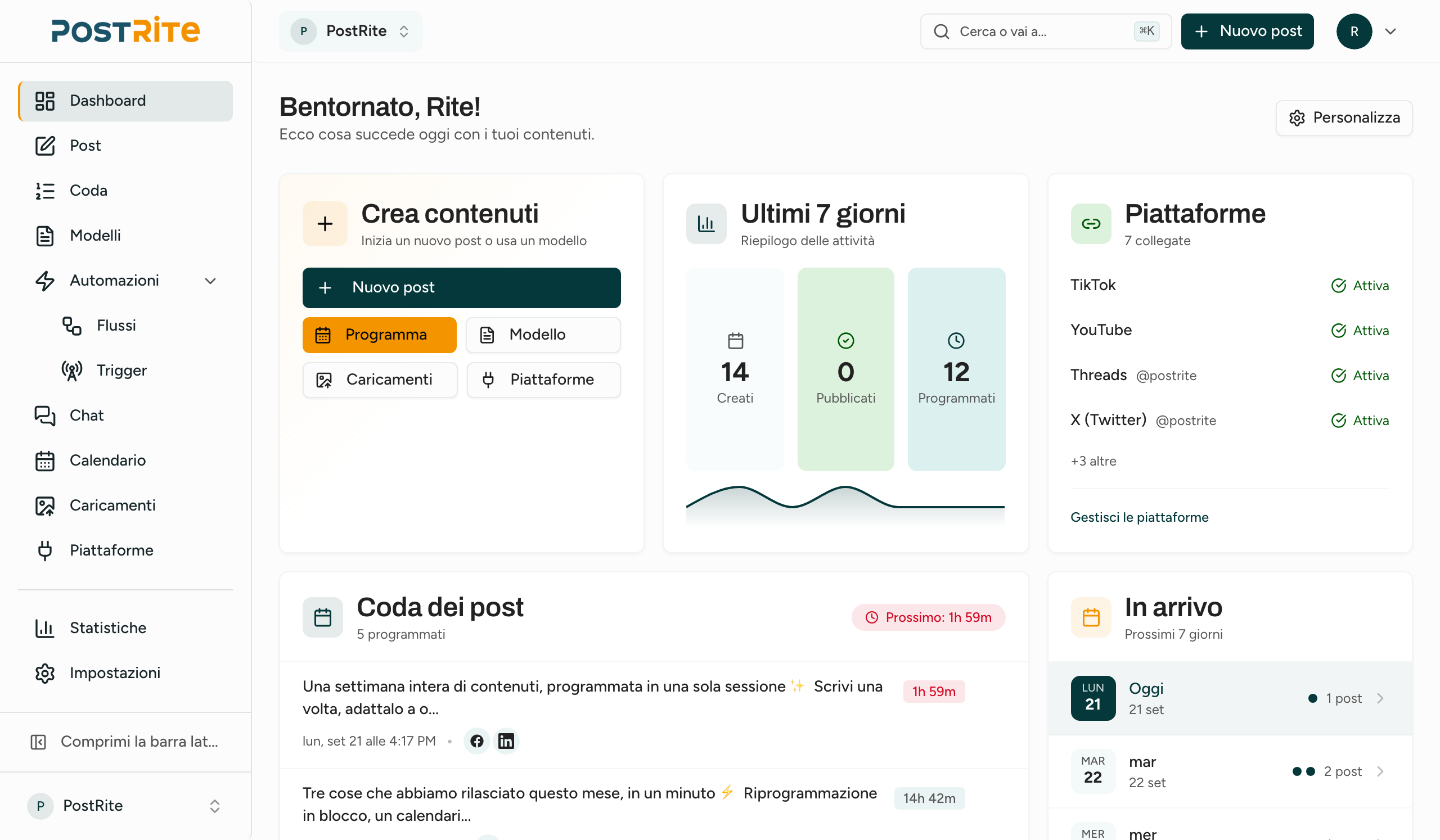1440x840 pixels.
Task: Click the 1h 59m badge on the first queued post
Action: coord(934,692)
